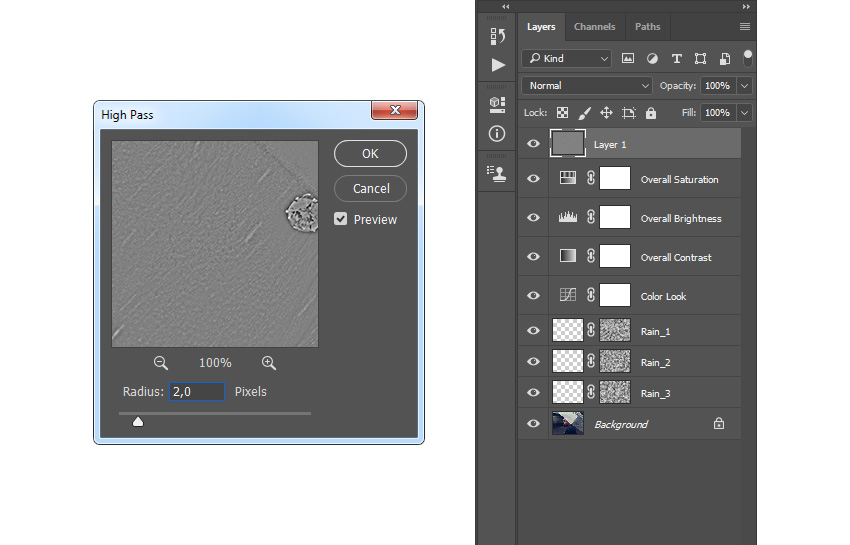Hide the Color Look layer
This screenshot has height=545, width=850.
tap(533, 296)
